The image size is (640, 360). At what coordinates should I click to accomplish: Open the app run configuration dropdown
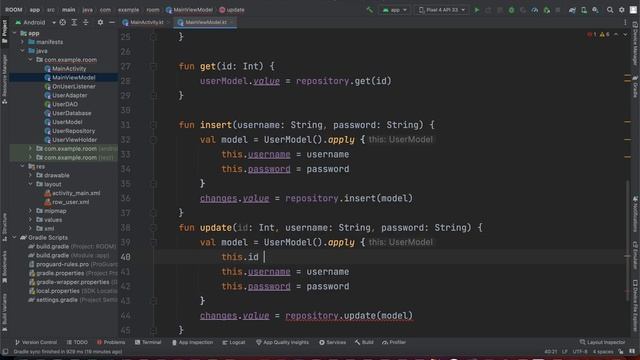(394, 10)
